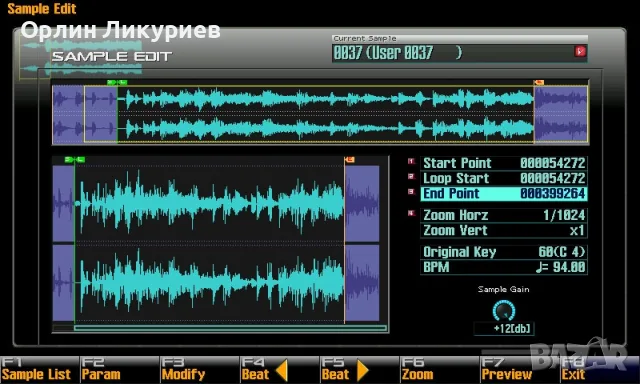Click the red marker beside Start Point
640x384 pixels.
coord(411,162)
